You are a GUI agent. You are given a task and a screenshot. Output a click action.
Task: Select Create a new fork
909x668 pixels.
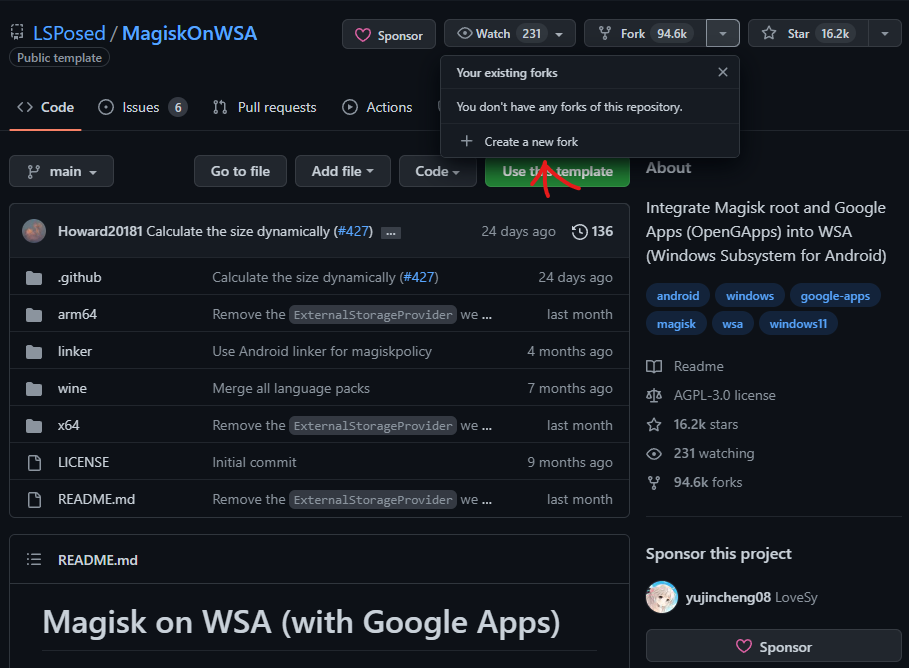coord(590,141)
